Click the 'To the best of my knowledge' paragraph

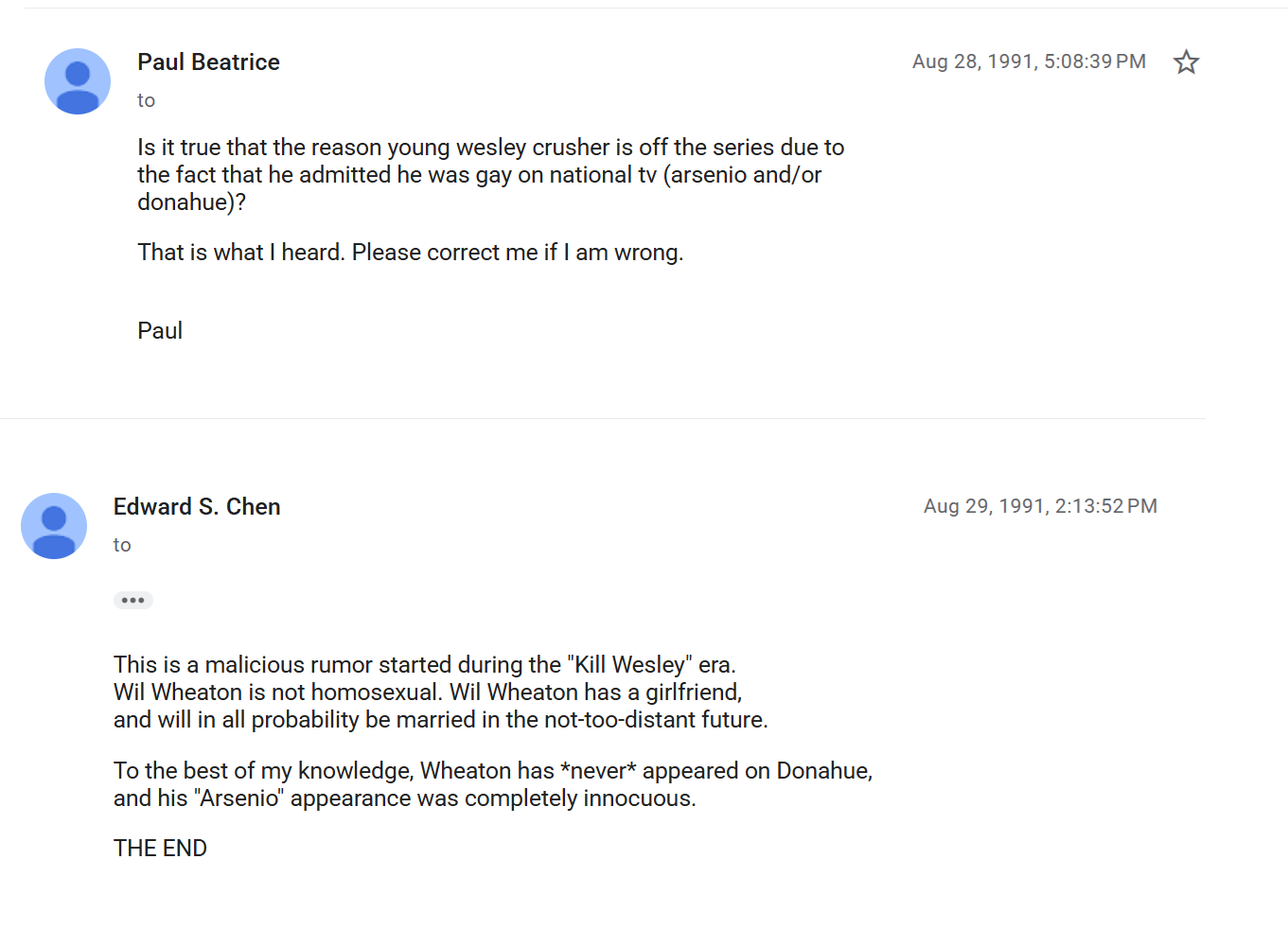[493, 784]
